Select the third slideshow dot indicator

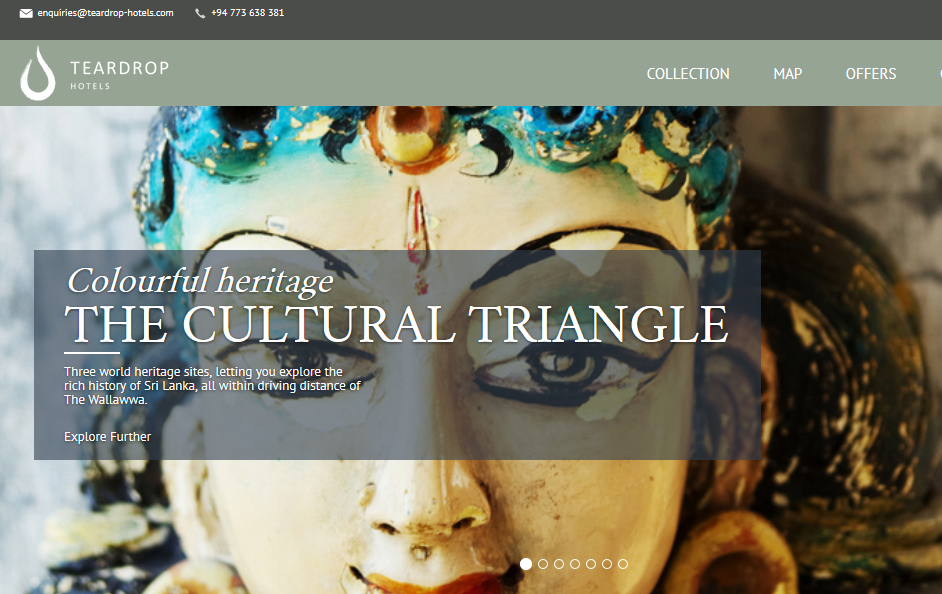pos(559,564)
